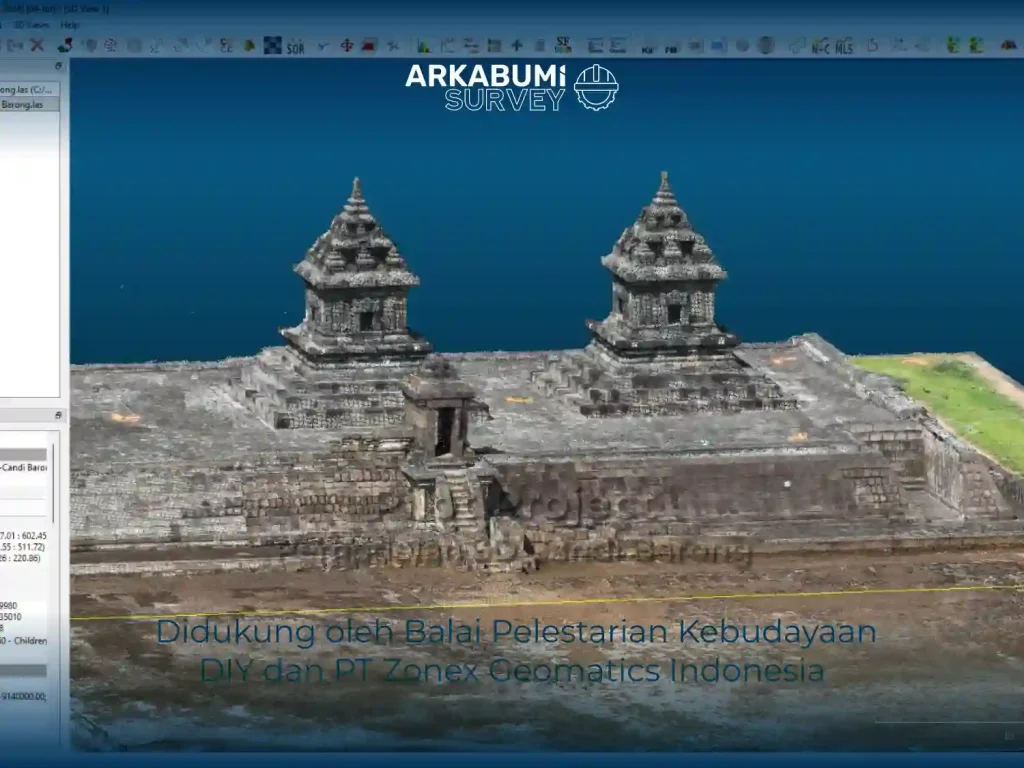Viewport: 1024px width, 768px height.
Task: Click the Cc cloud-to-cloud distance icon
Action: coord(227,45)
